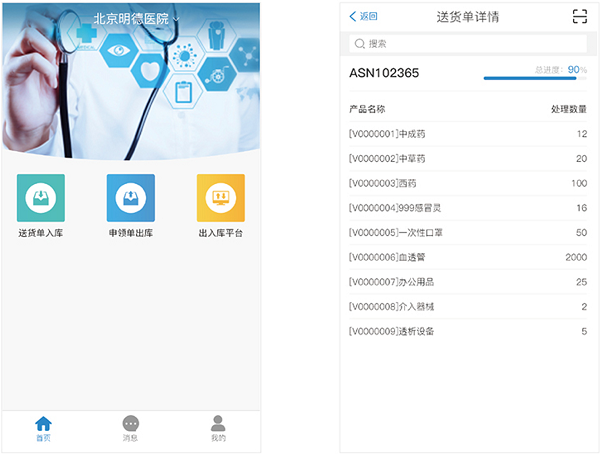The height and width of the screenshot is (454, 600).
Task: Click ASN102365 order number
Action: pyautogui.click(x=384, y=73)
